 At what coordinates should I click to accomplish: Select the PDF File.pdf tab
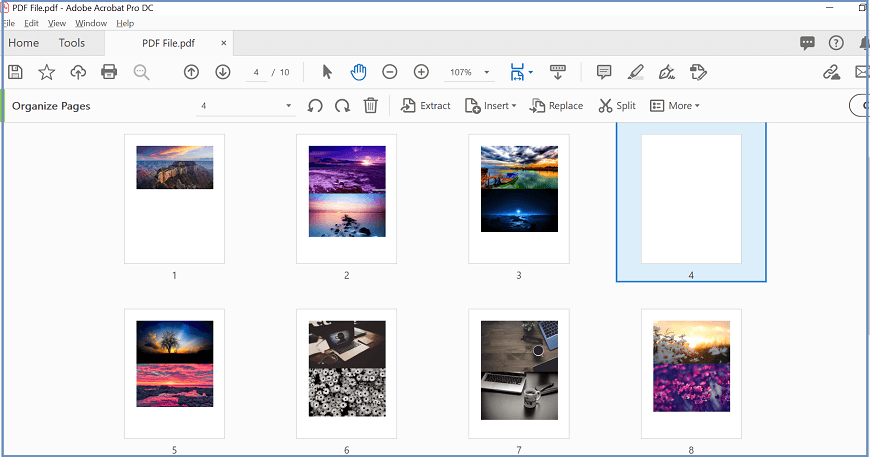click(x=168, y=43)
